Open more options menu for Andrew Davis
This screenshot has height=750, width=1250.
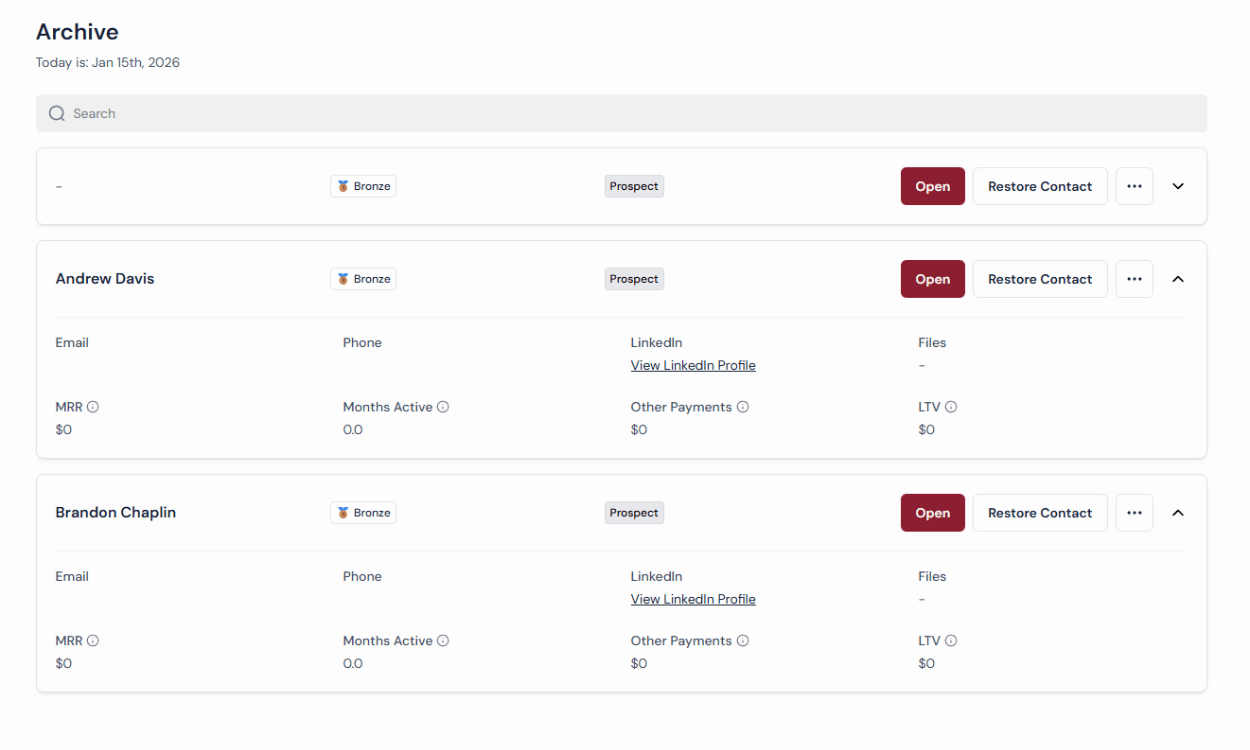[1134, 279]
